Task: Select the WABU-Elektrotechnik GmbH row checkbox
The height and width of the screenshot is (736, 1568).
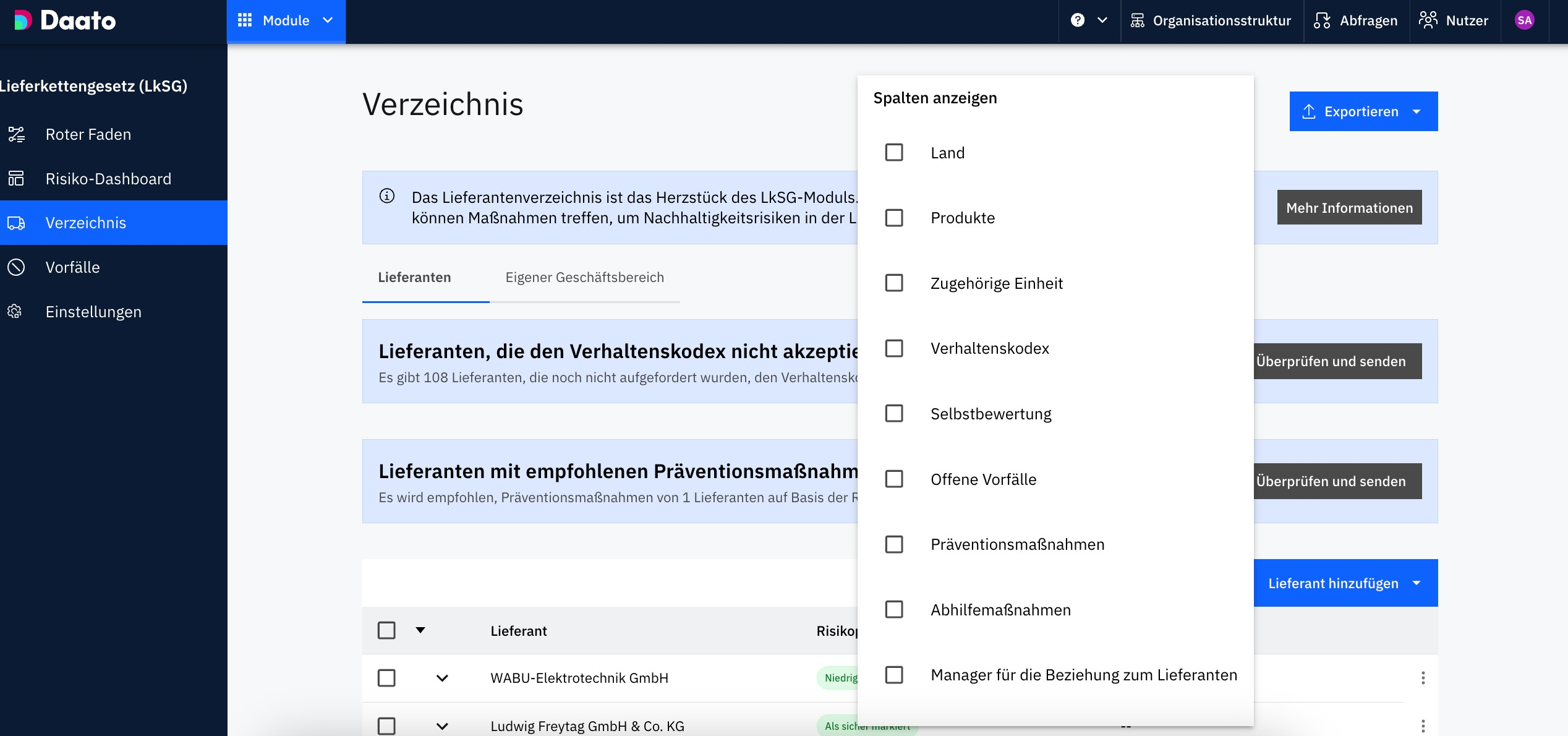Action: 386,678
